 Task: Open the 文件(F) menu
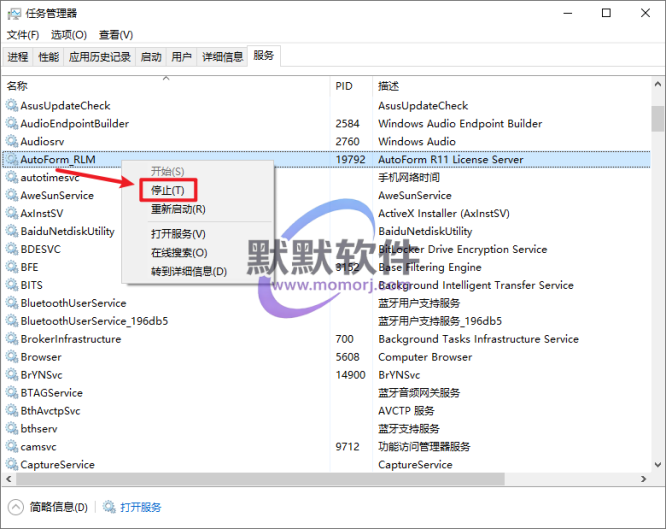[23, 35]
